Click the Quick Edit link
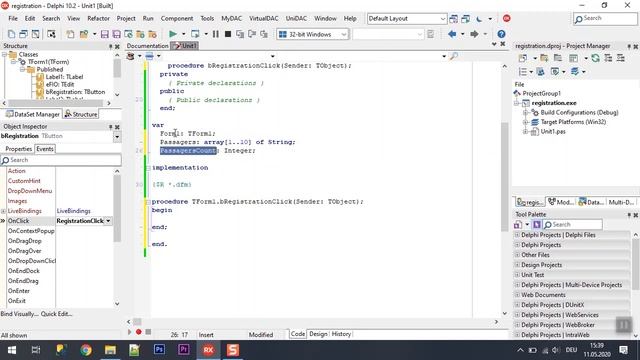The width and height of the screenshot is (640, 360). [56, 314]
